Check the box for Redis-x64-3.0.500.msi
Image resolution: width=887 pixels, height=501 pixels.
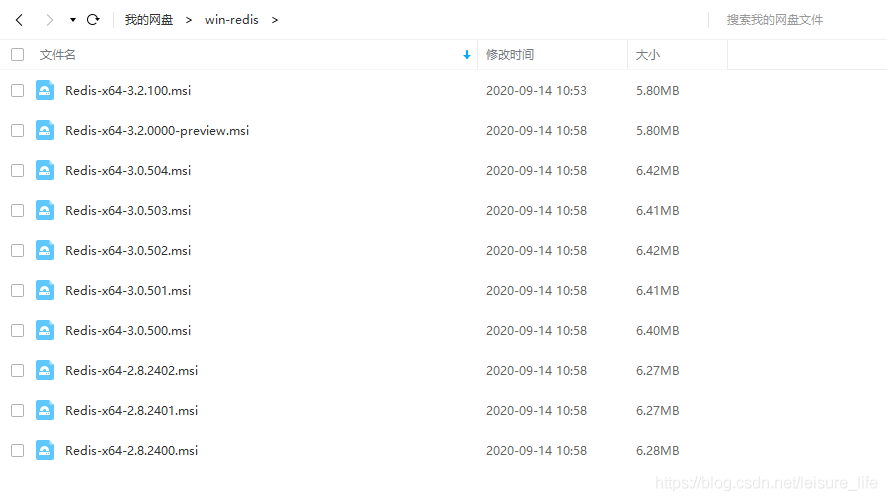pyautogui.click(x=18, y=330)
